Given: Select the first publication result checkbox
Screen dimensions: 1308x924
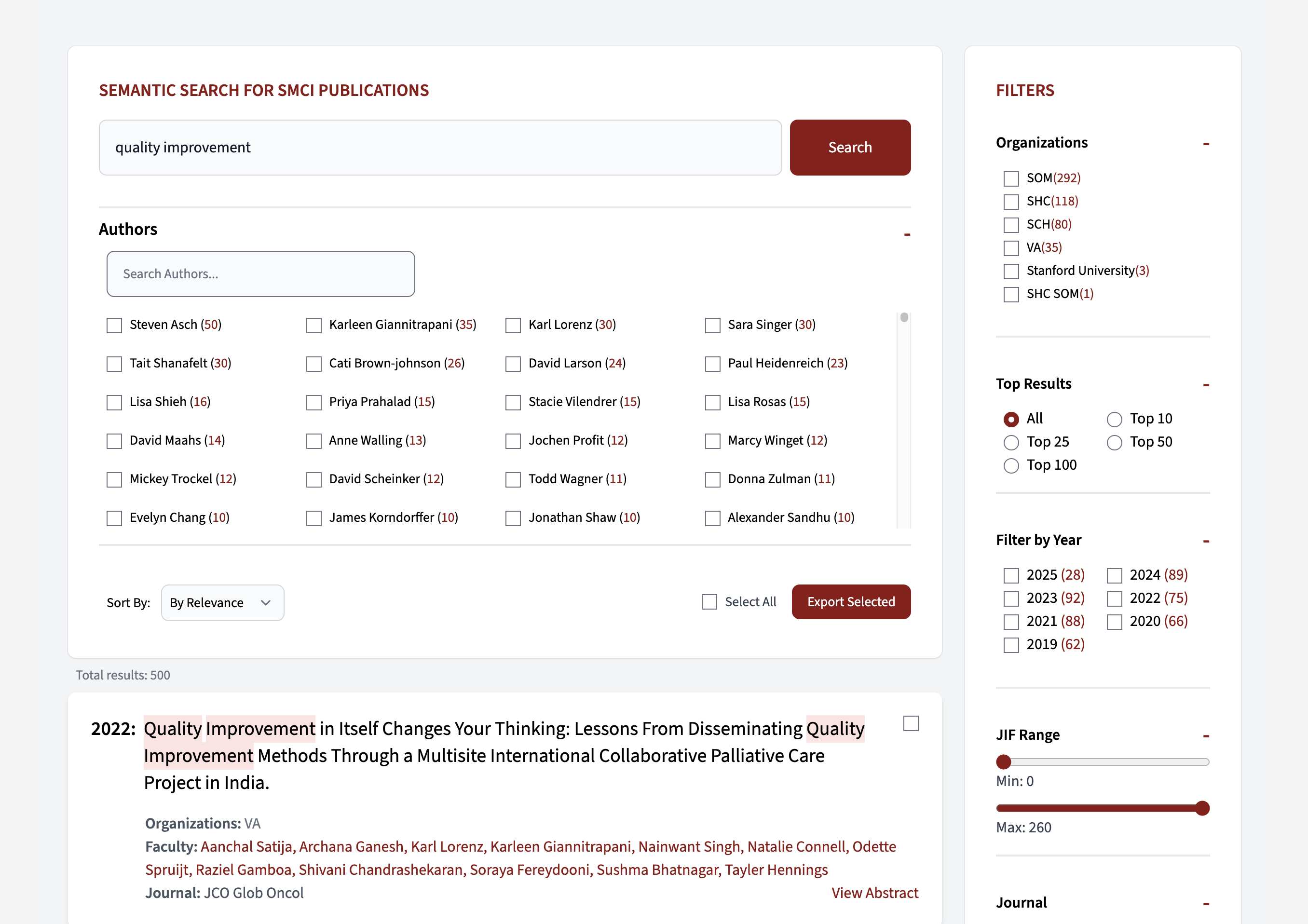Looking at the screenshot, I should coord(911,723).
